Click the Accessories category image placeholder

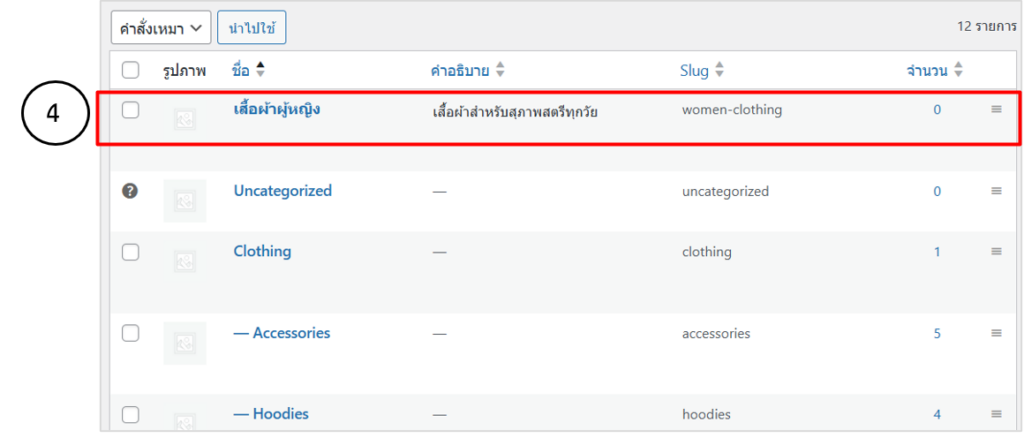(x=184, y=342)
